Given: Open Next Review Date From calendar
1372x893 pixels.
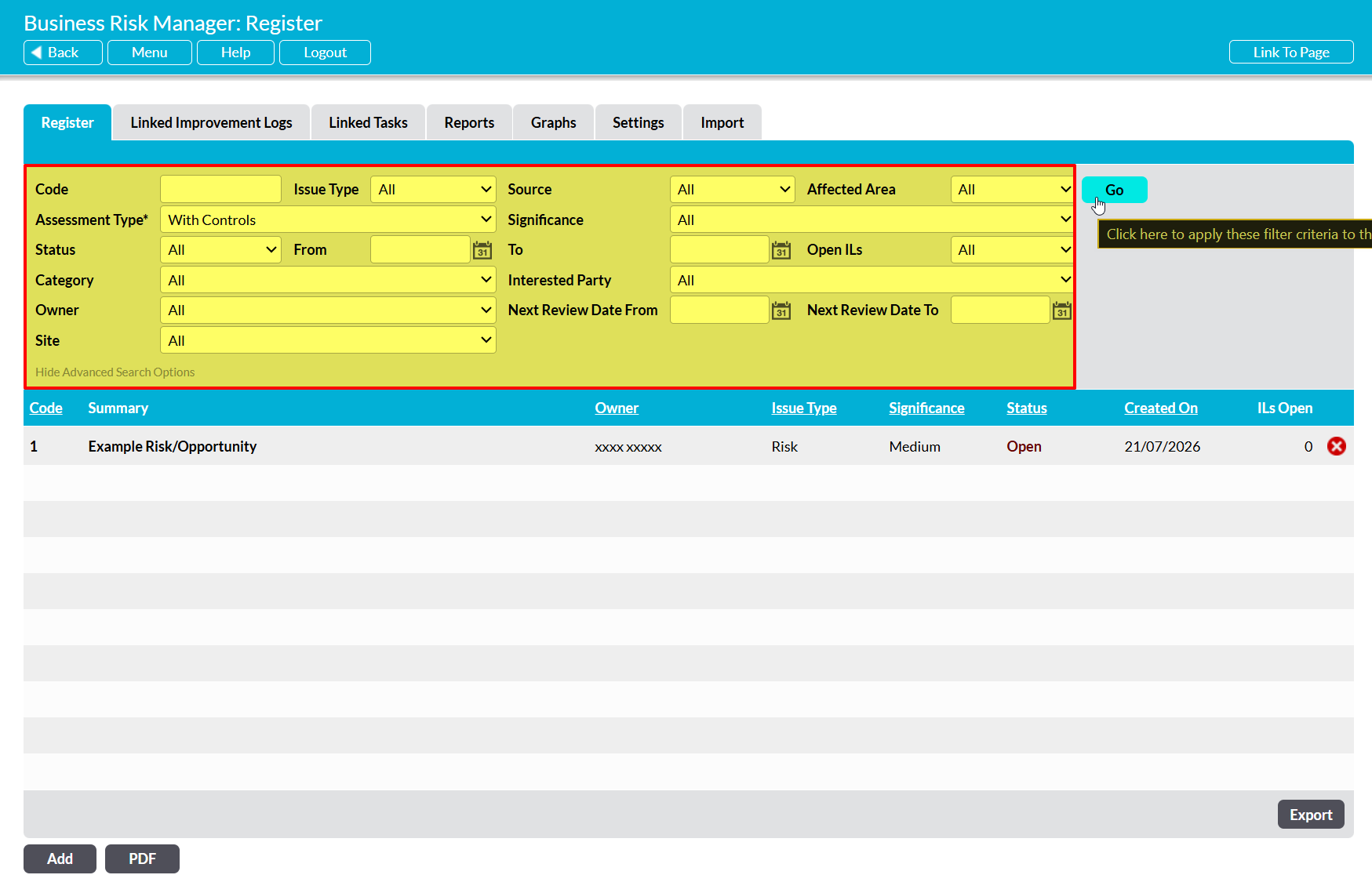Looking at the screenshot, I should pos(781,310).
